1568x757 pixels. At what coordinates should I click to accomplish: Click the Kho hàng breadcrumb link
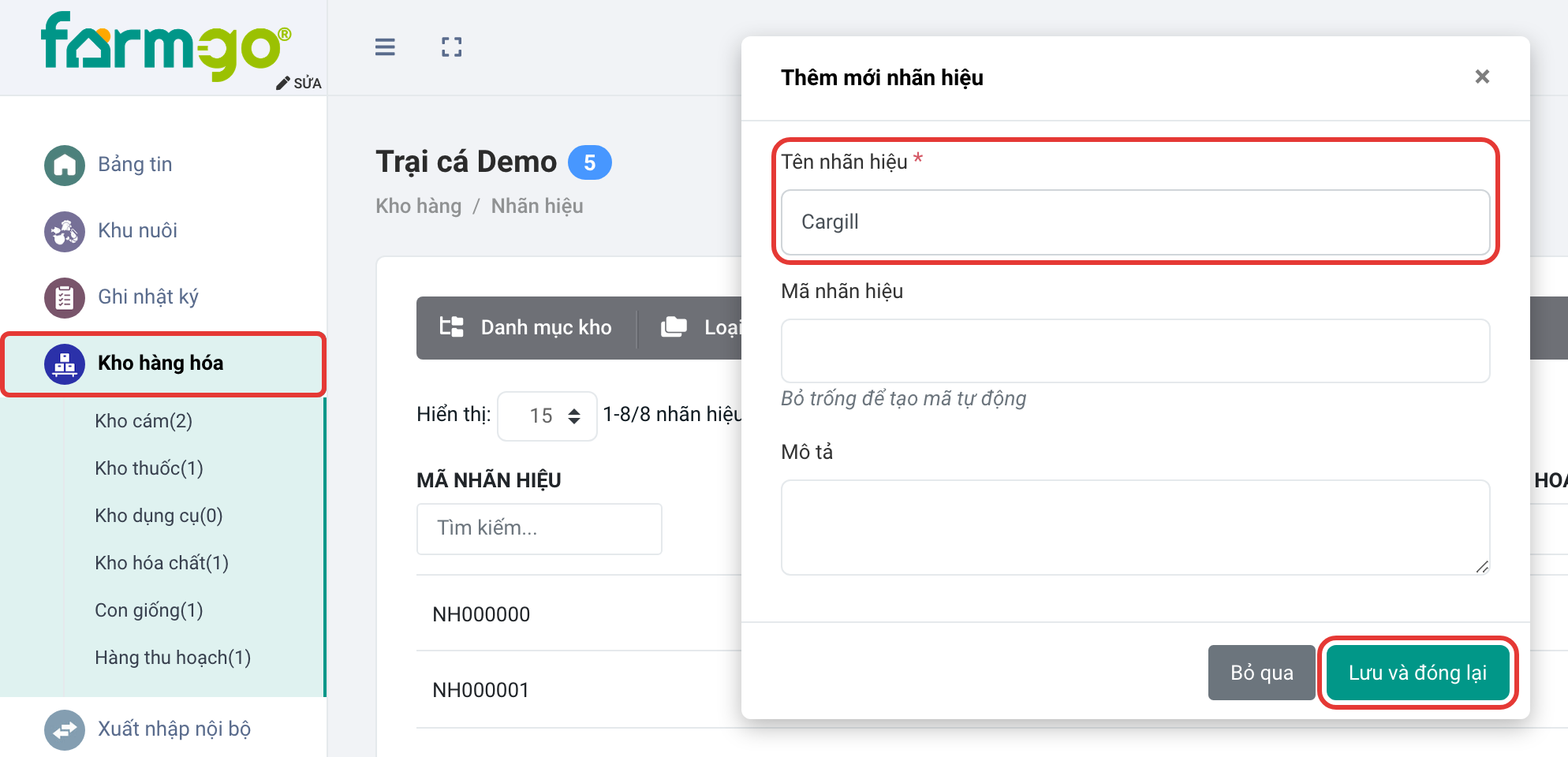pos(419,206)
